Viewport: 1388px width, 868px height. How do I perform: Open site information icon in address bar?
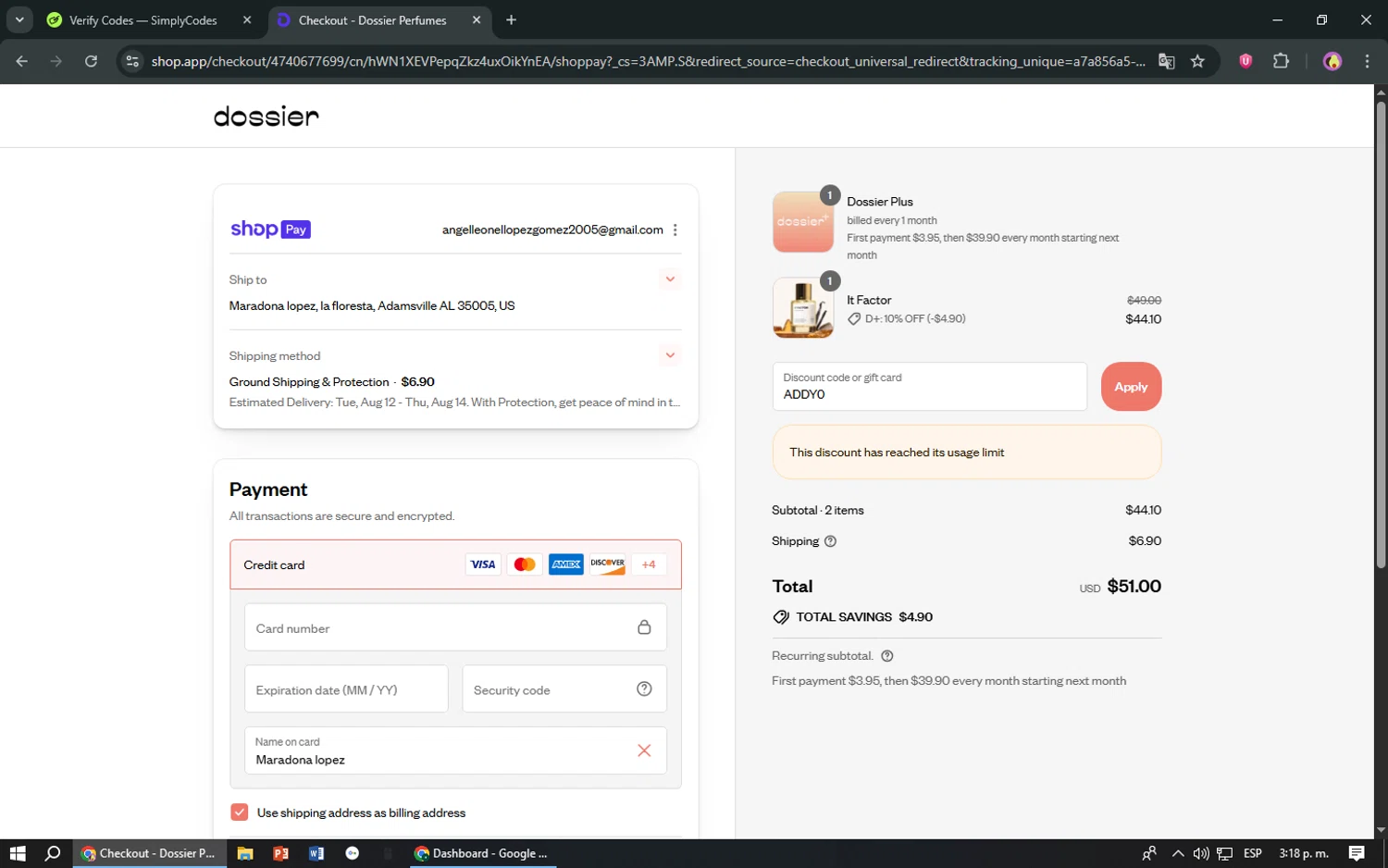132,61
